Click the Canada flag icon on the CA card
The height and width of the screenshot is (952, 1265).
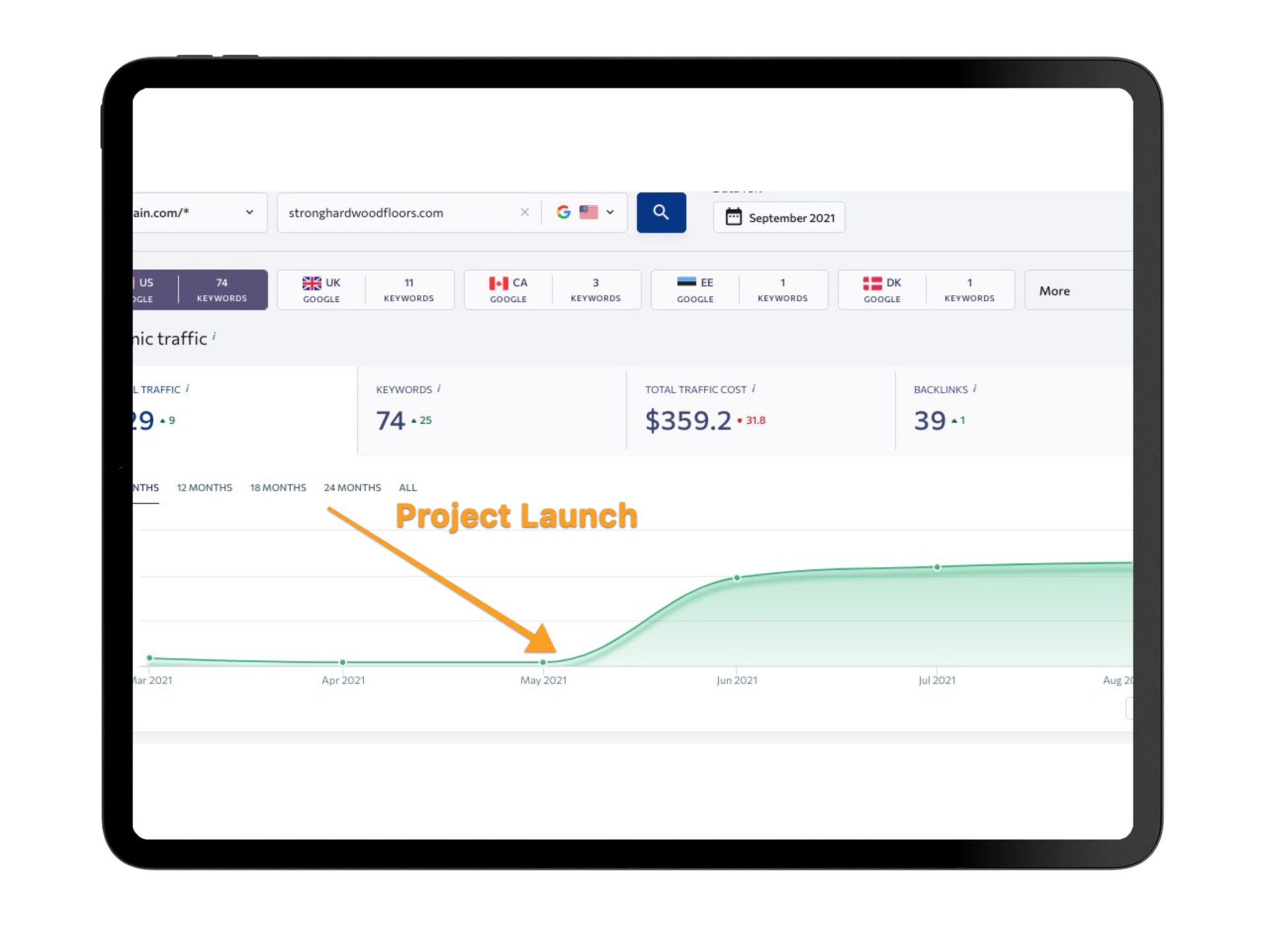497,283
